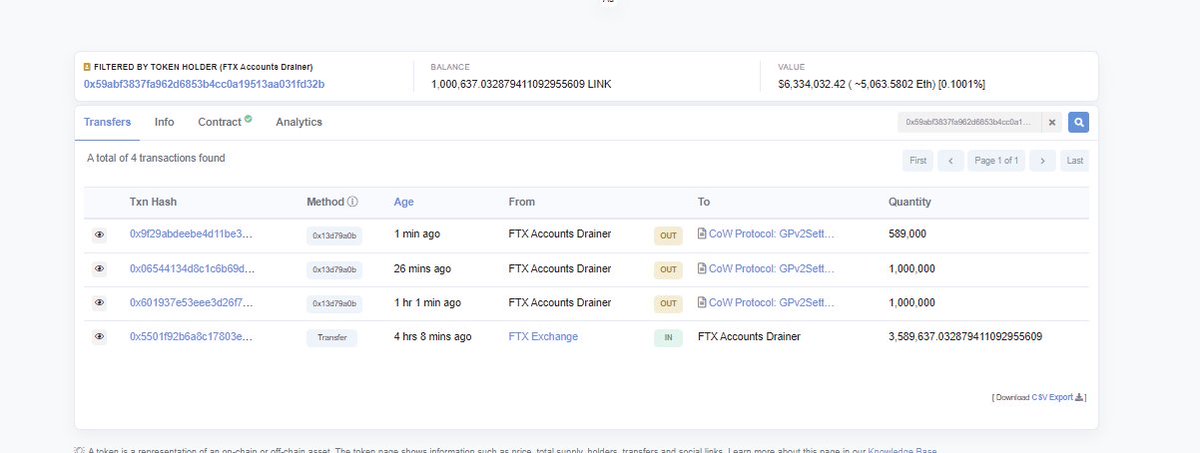The width and height of the screenshot is (1200, 453).
Task: Switch to the Analytics tab
Action: [299, 122]
